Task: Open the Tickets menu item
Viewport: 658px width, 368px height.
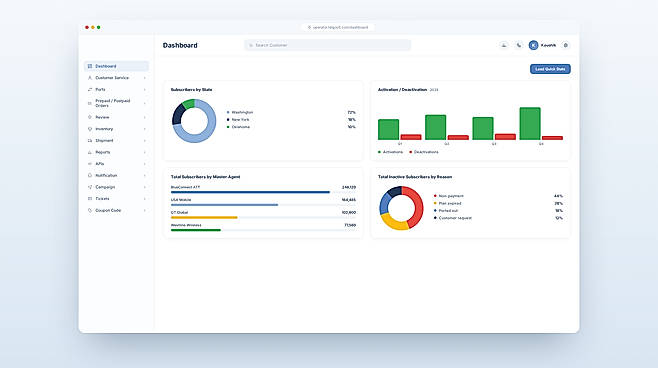Action: coord(116,199)
